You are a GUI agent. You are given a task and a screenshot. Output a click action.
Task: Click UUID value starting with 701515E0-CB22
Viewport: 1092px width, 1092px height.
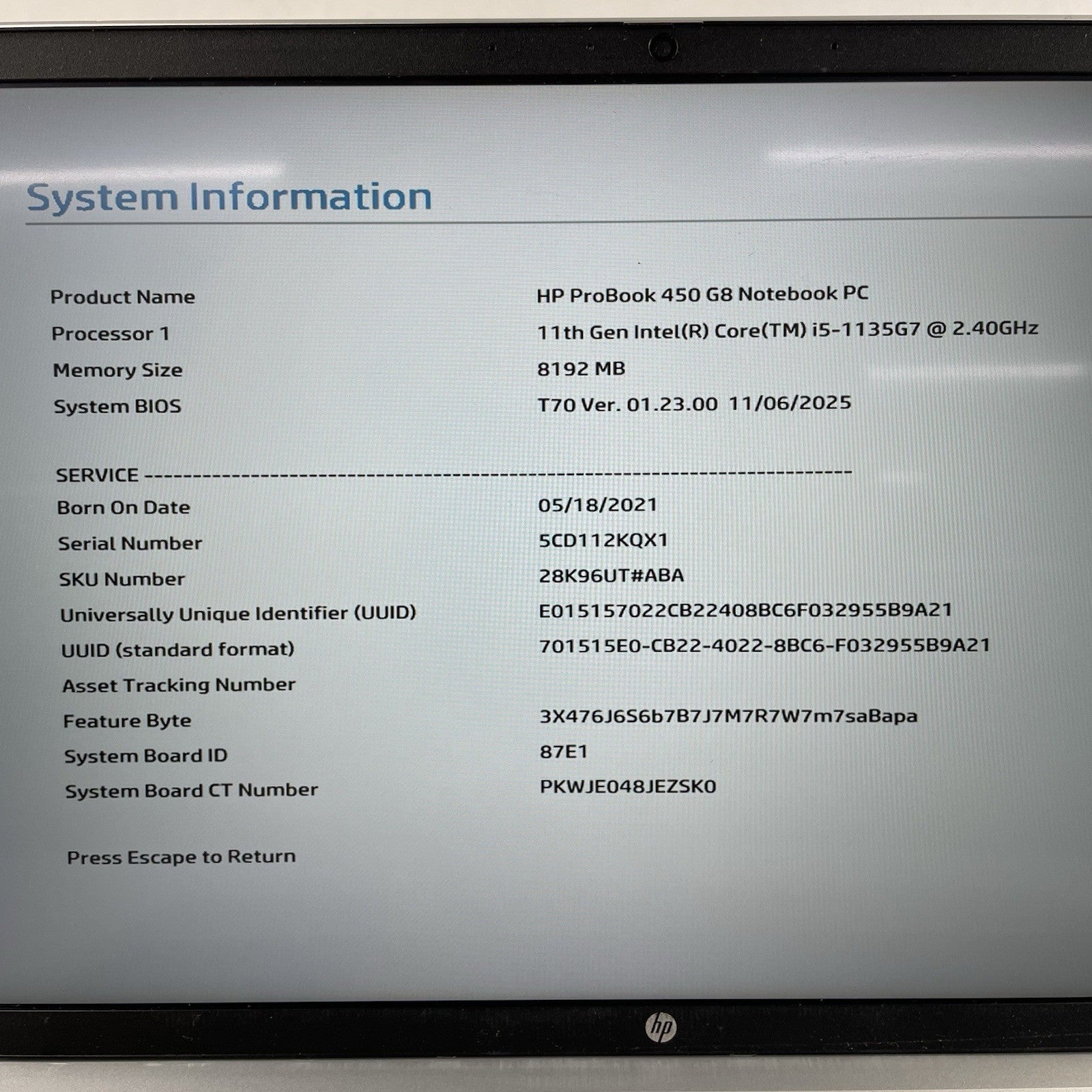click(x=764, y=645)
